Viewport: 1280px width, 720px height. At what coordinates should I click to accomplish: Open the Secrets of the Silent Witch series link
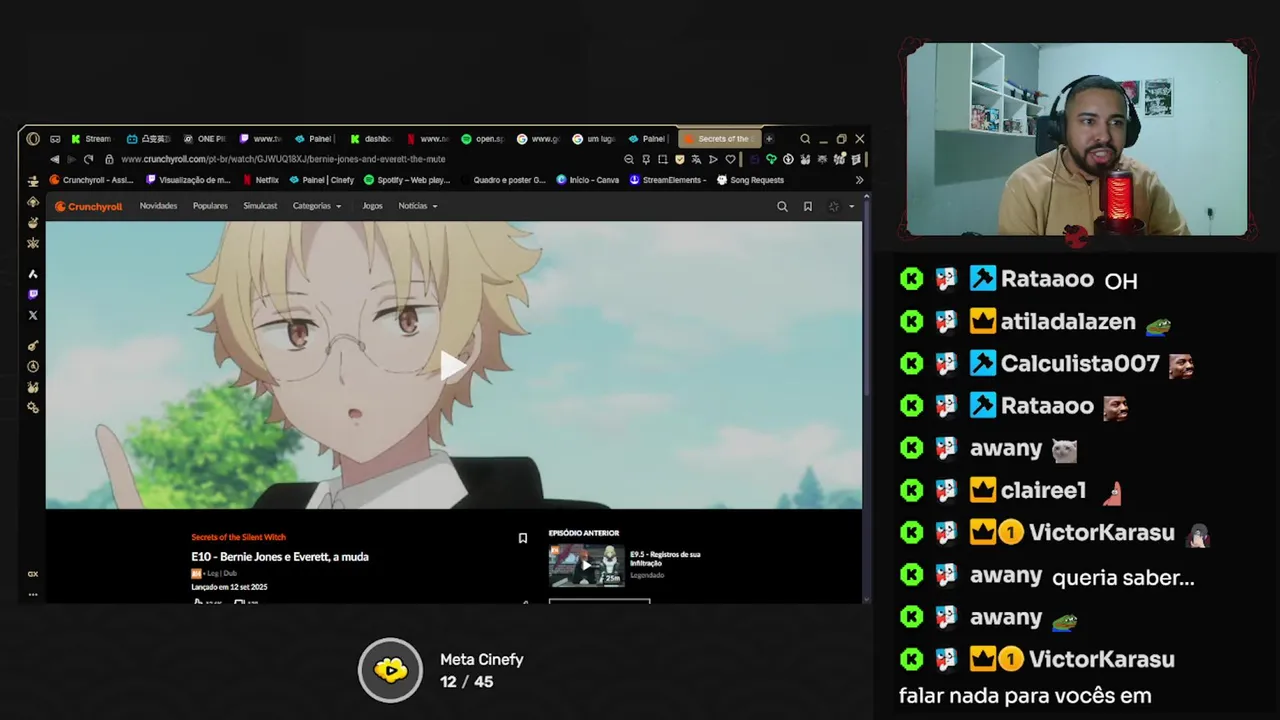point(238,537)
